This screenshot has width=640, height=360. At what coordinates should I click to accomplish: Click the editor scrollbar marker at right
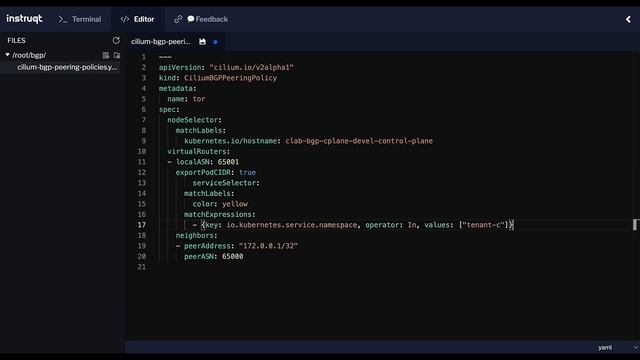635,224
